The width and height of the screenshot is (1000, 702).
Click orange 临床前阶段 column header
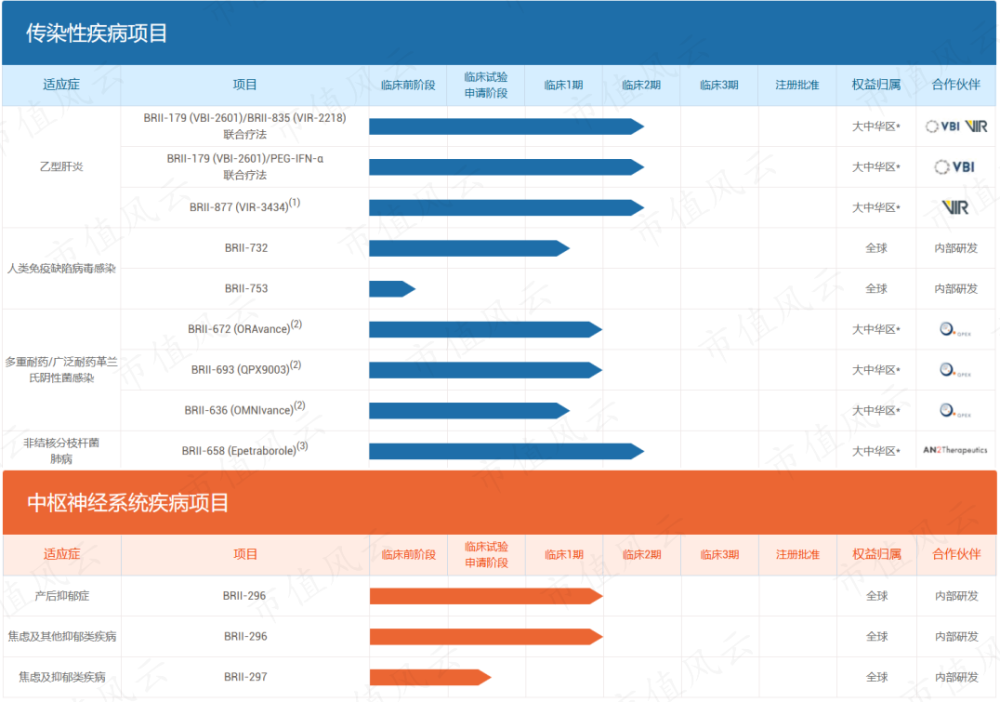409,555
